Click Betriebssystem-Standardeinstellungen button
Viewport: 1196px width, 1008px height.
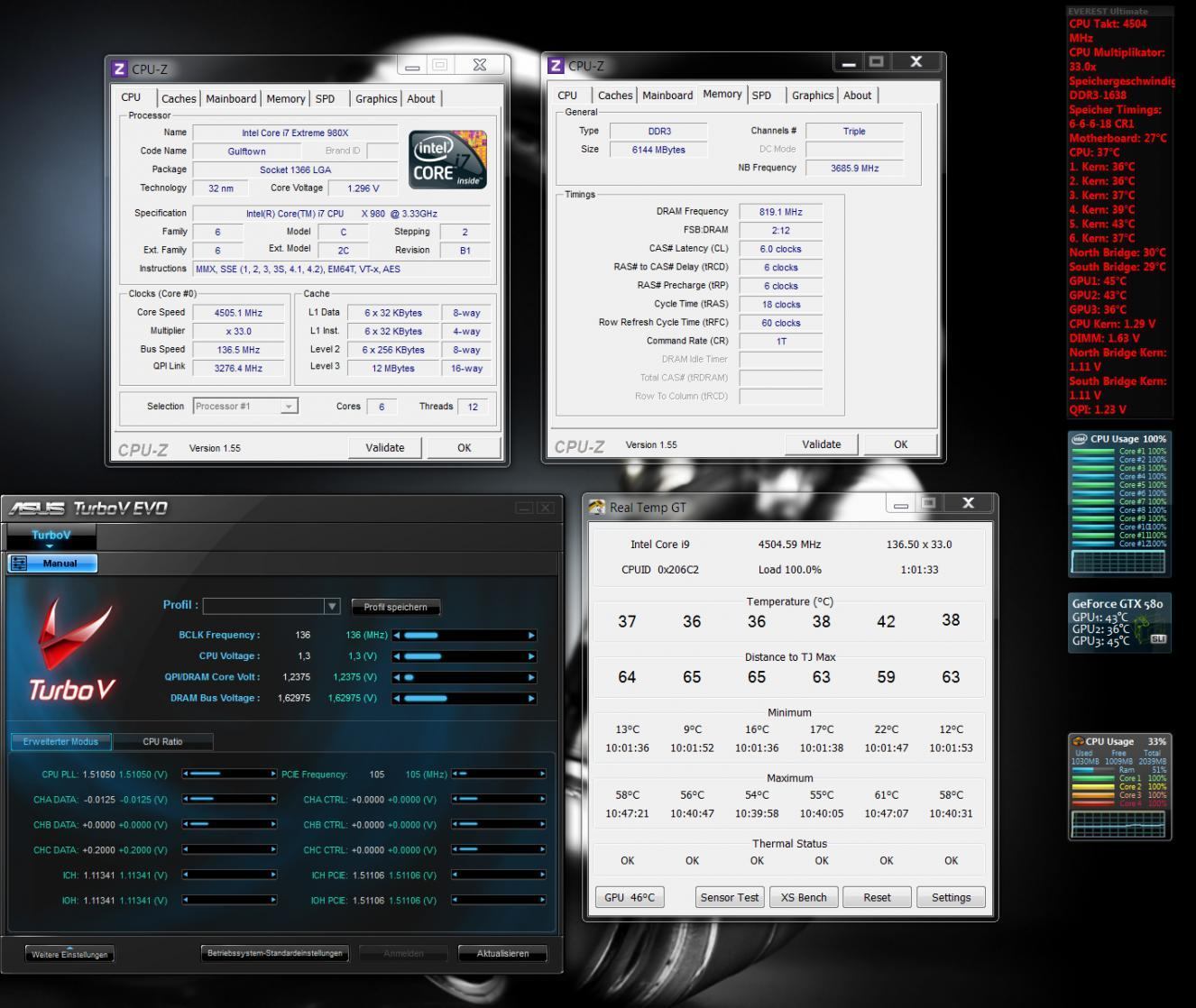tap(275, 953)
